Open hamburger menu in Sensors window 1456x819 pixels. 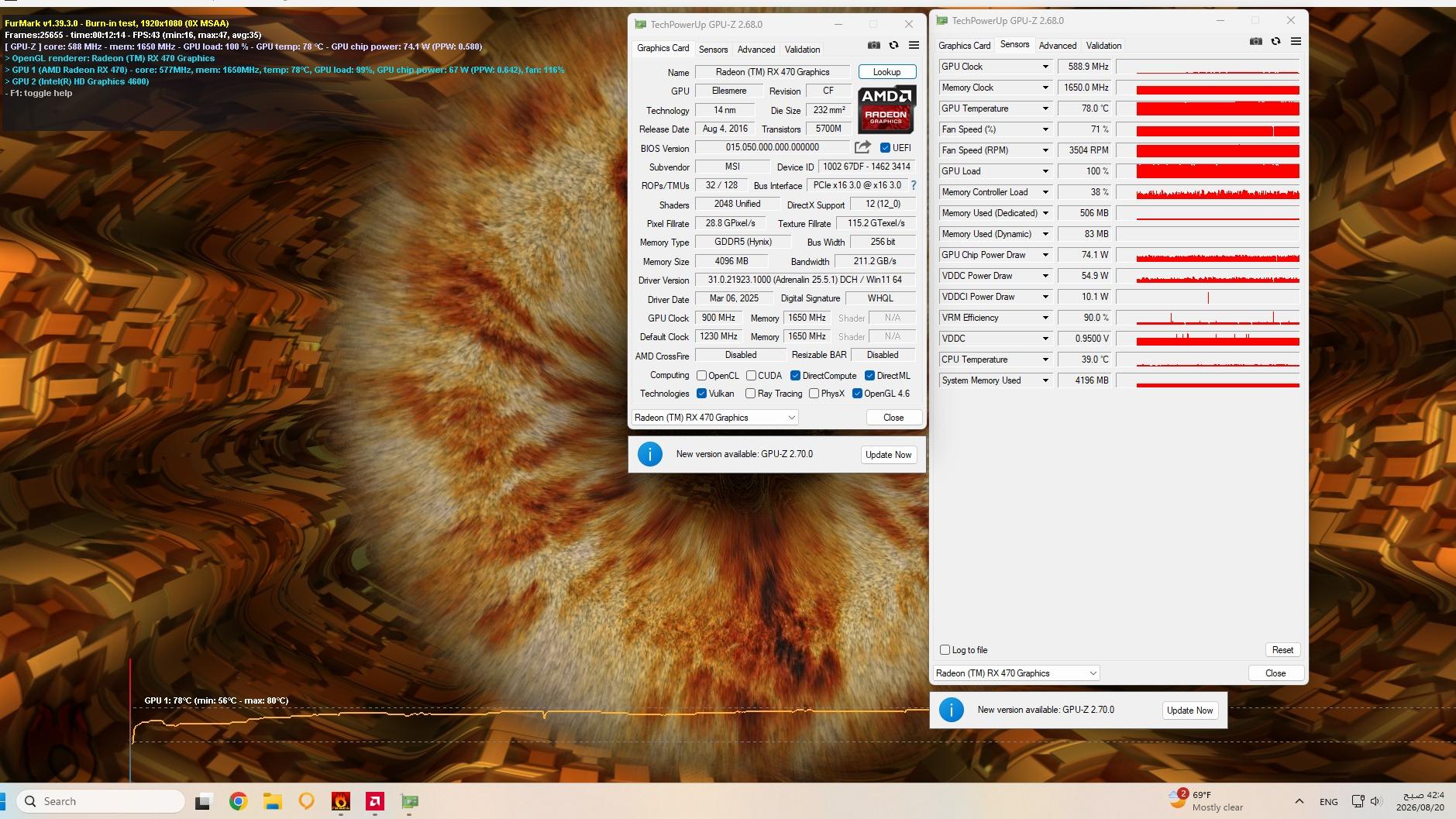pyautogui.click(x=1296, y=42)
